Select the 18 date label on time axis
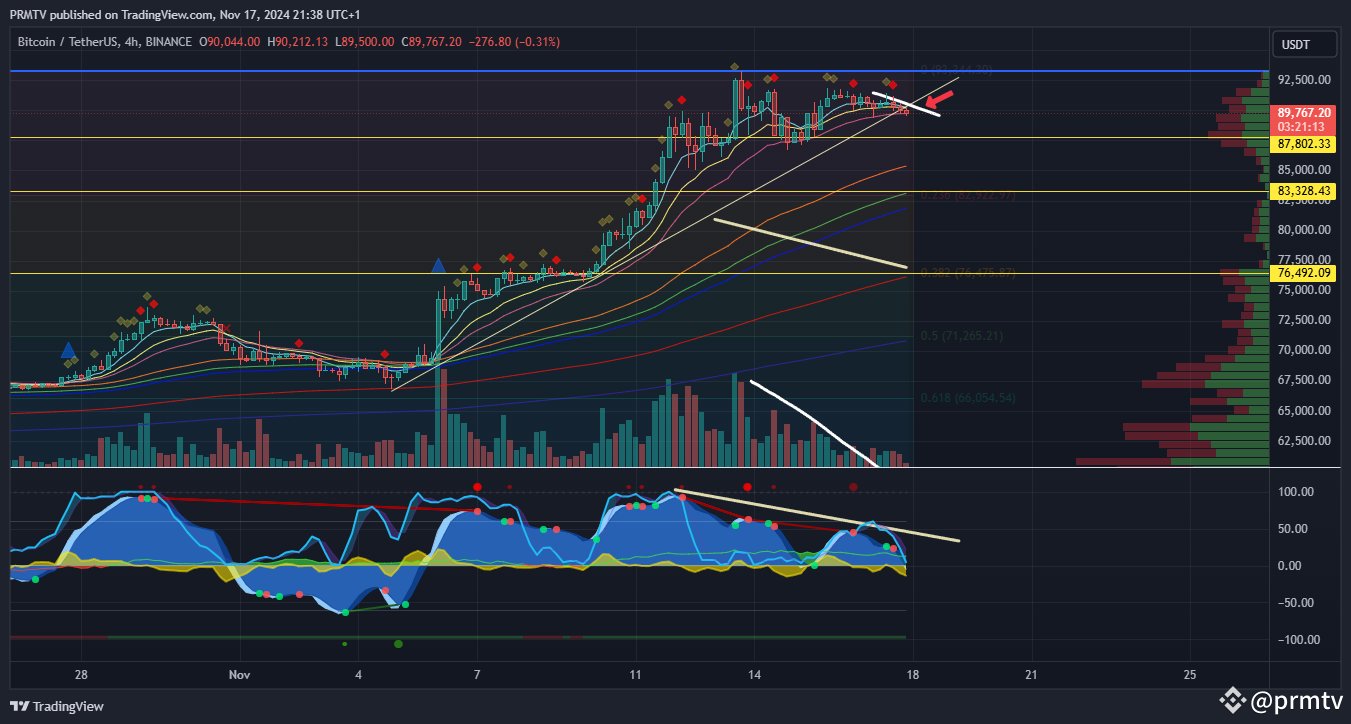Image resolution: width=1351 pixels, height=724 pixels. click(912, 674)
